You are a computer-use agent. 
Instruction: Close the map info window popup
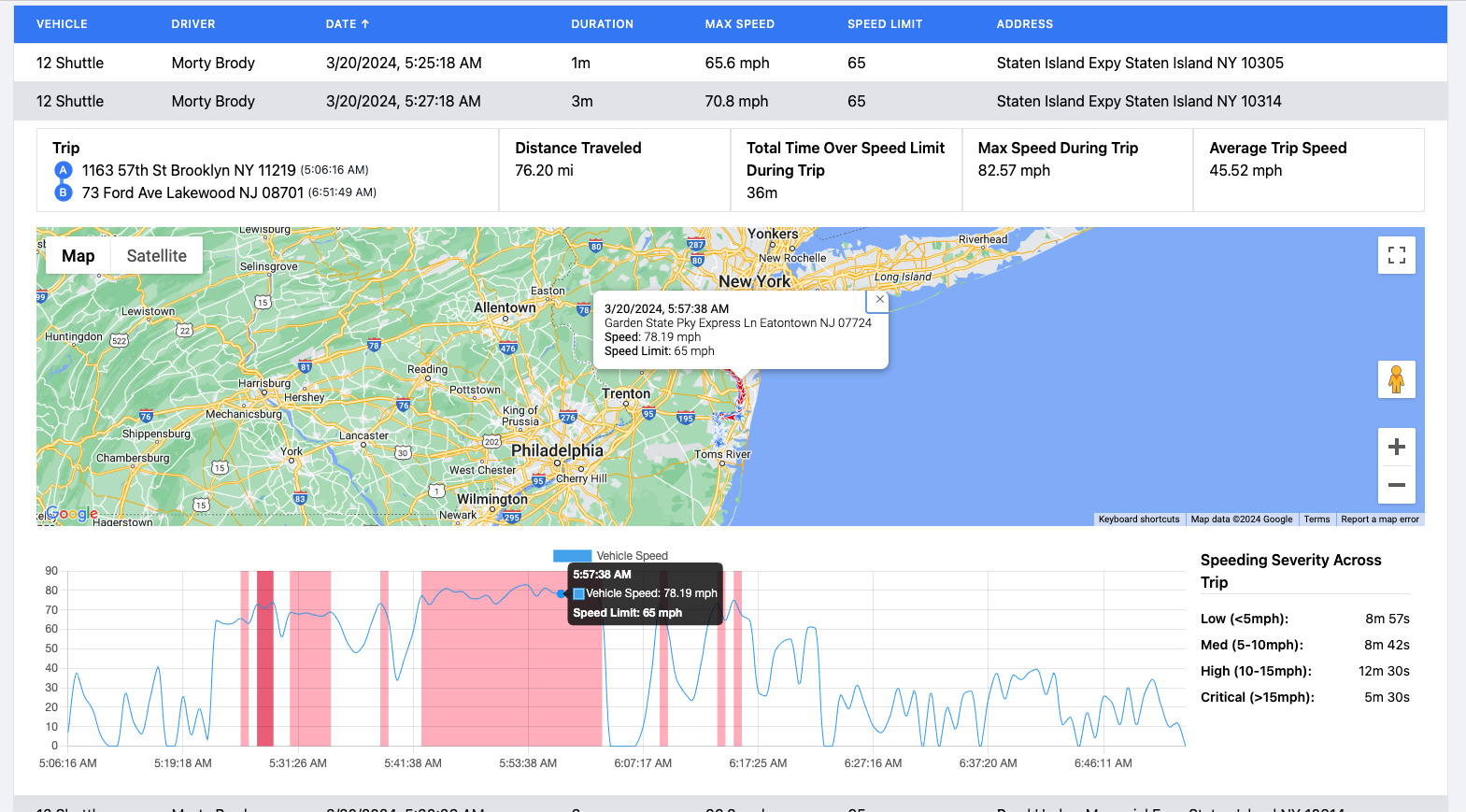point(879,300)
